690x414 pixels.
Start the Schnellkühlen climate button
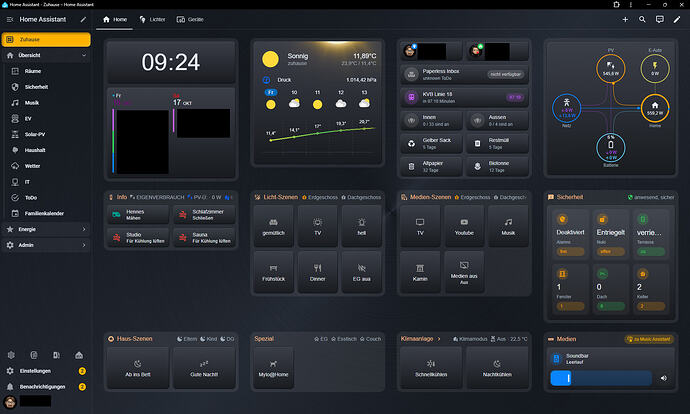pyautogui.click(x=431, y=368)
